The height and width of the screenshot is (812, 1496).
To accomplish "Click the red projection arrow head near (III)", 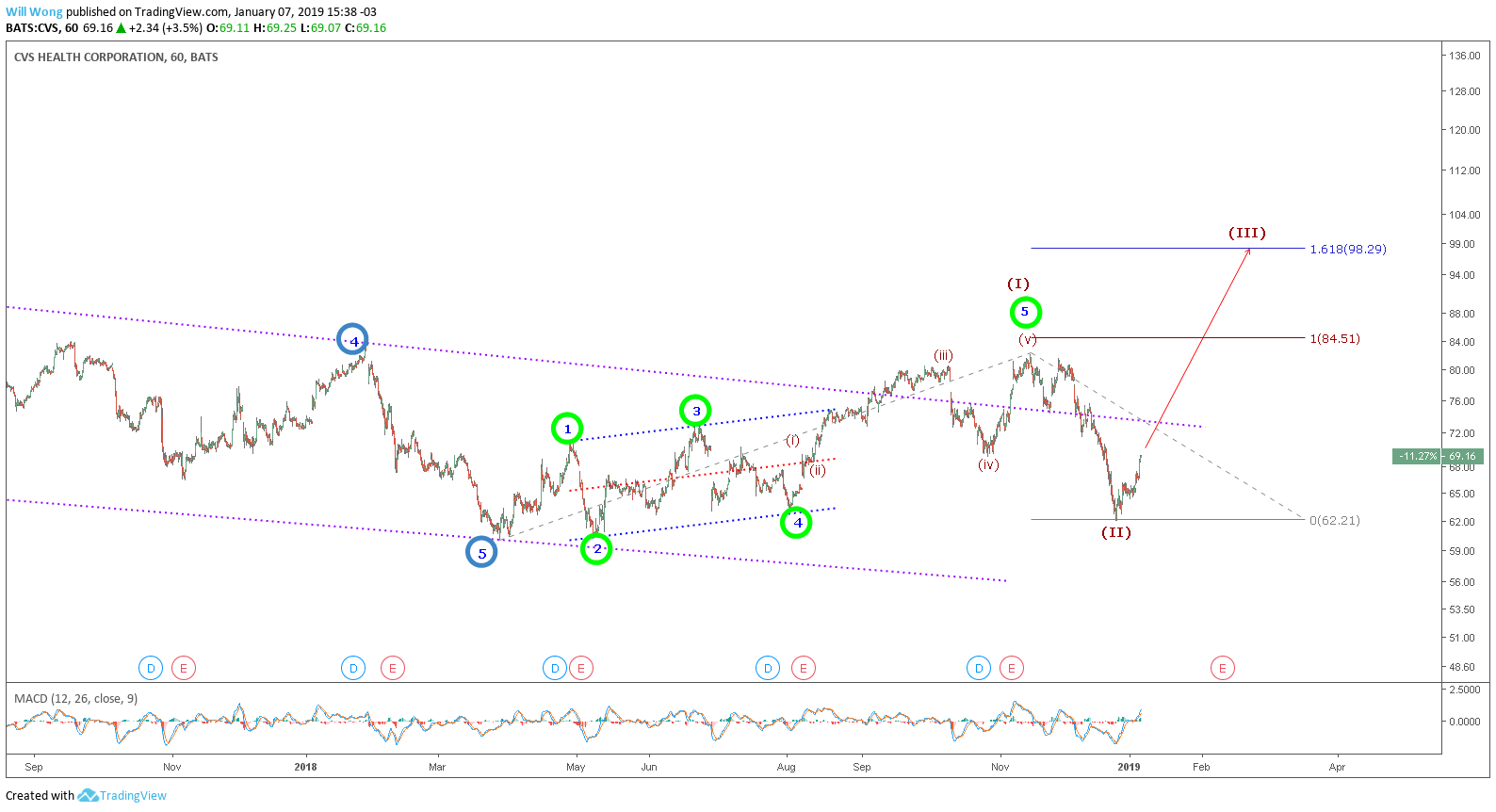I will (1248, 251).
